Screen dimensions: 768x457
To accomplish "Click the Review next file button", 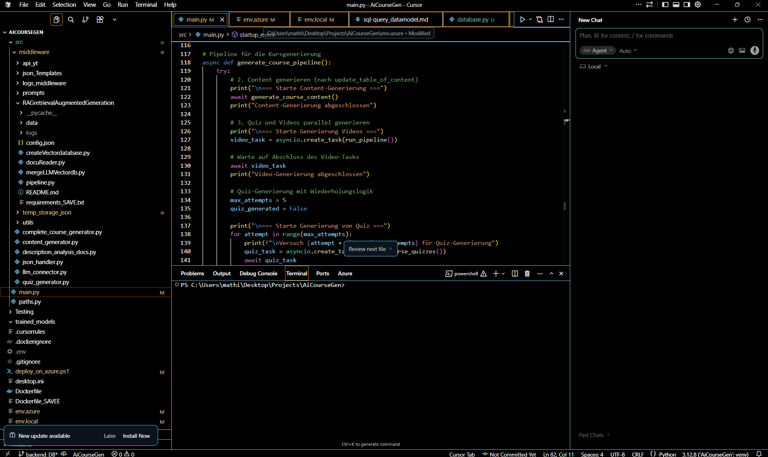I will [x=368, y=249].
